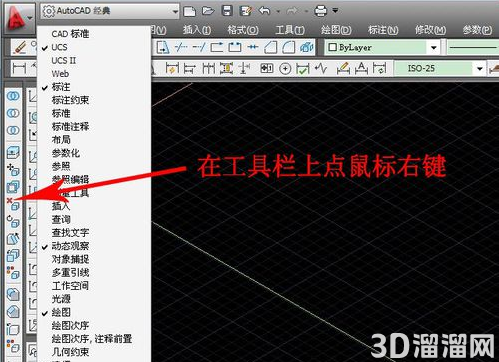The width and height of the screenshot is (499, 362).
Task: Open the Quick Access Toolbar customize arrow
Action: (x=336, y=11)
